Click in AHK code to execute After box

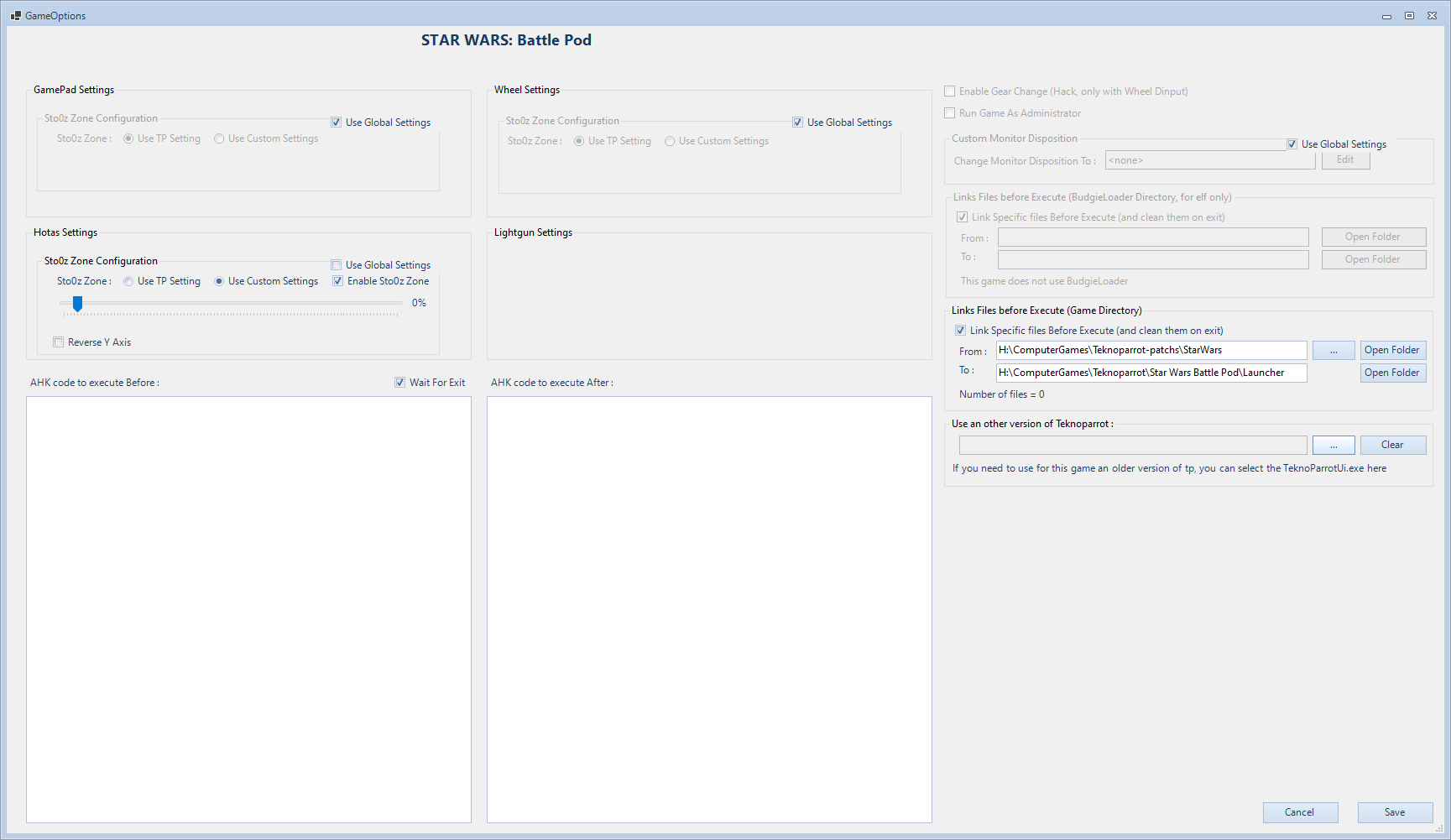(x=709, y=609)
